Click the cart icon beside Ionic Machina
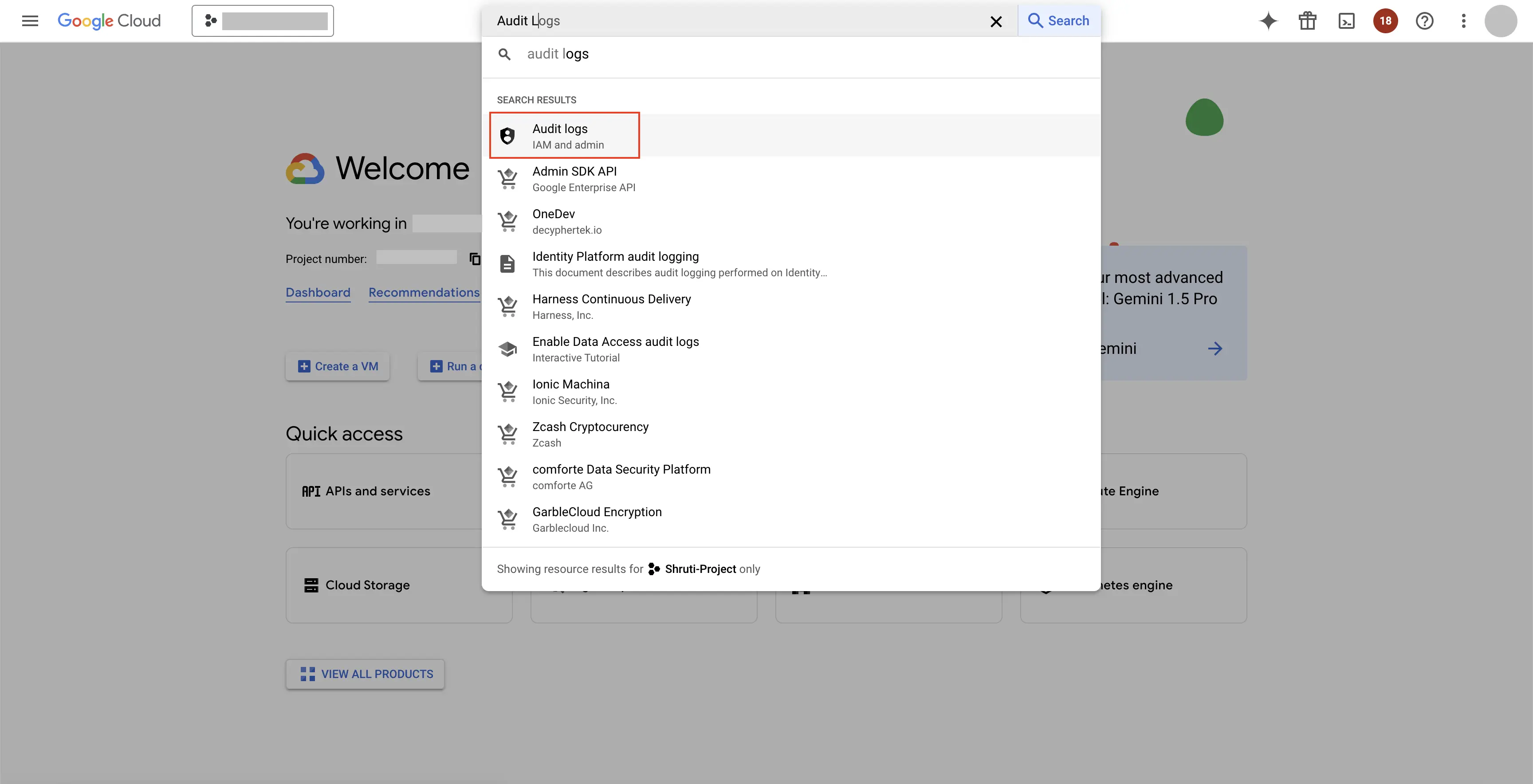The image size is (1533, 784). pyautogui.click(x=507, y=392)
